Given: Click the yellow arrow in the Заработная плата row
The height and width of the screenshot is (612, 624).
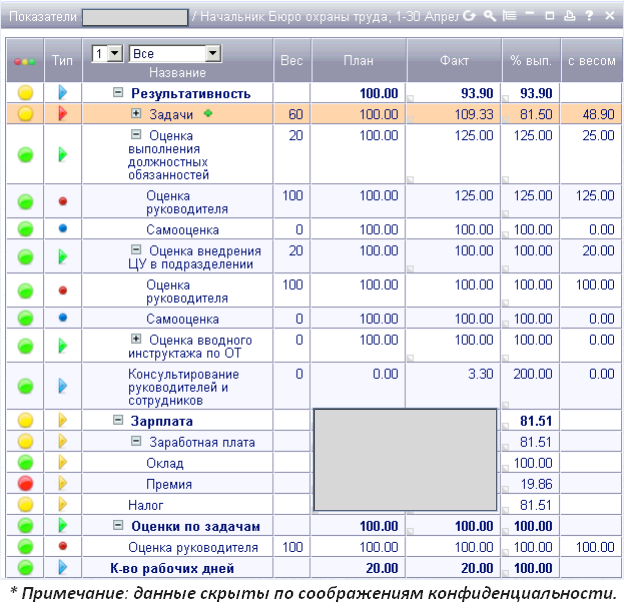Looking at the screenshot, I should 62,441.
